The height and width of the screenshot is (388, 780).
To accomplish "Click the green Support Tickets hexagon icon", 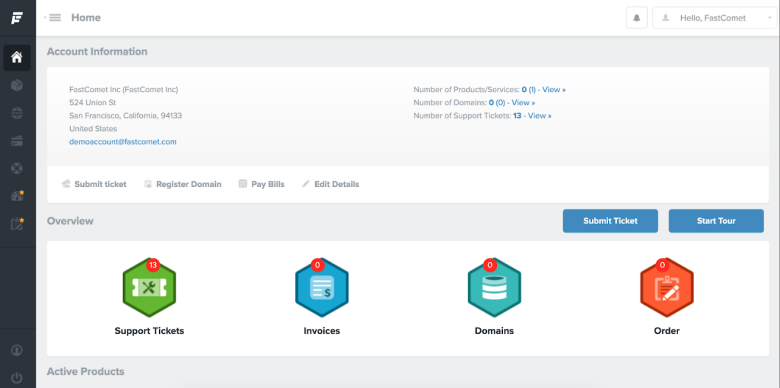I will (149, 288).
